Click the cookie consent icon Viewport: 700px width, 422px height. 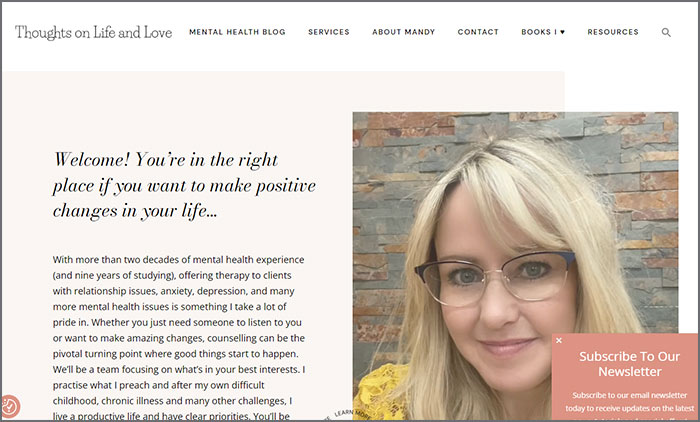(x=9, y=406)
